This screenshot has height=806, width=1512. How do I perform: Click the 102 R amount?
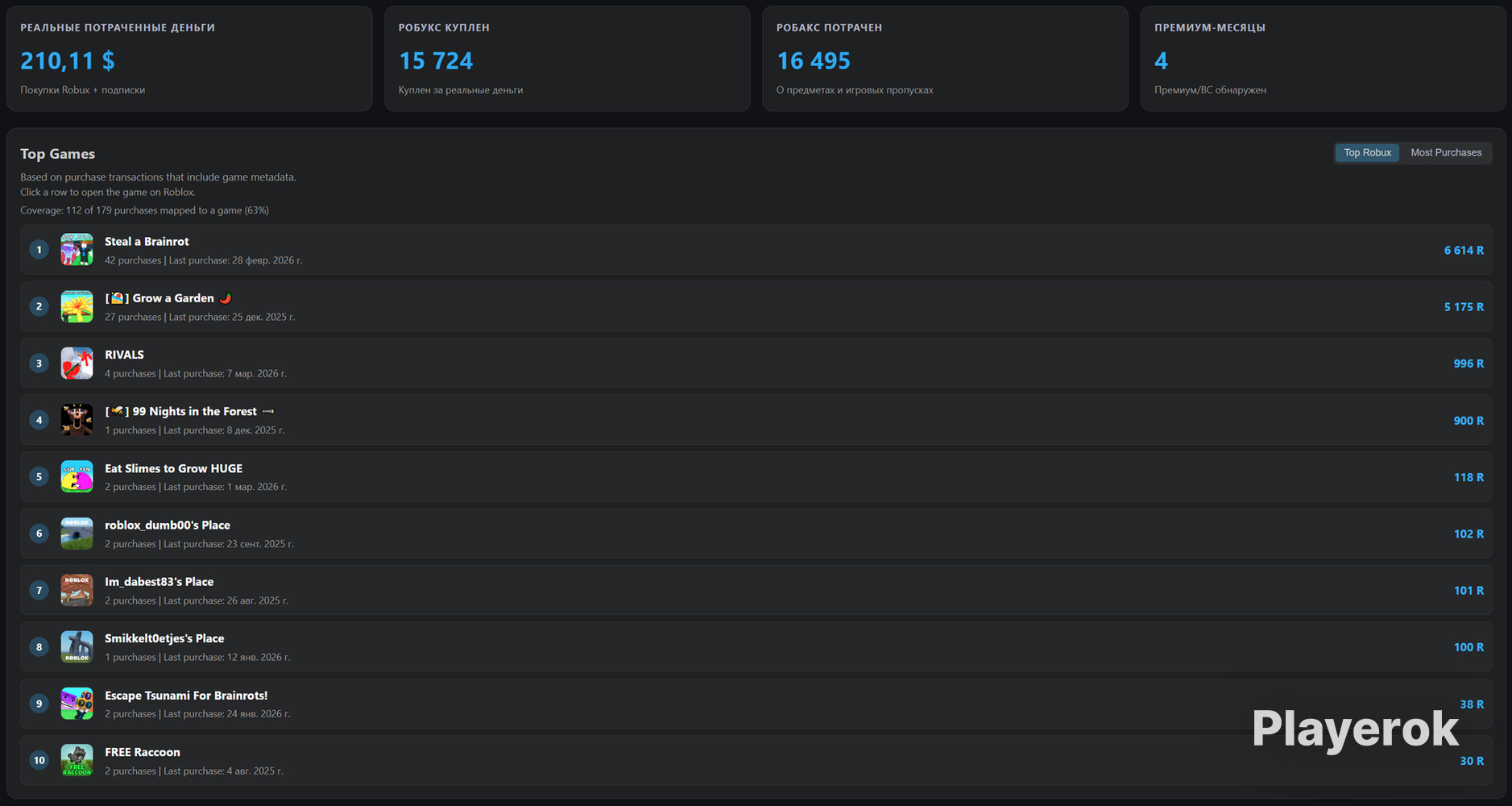click(1469, 534)
